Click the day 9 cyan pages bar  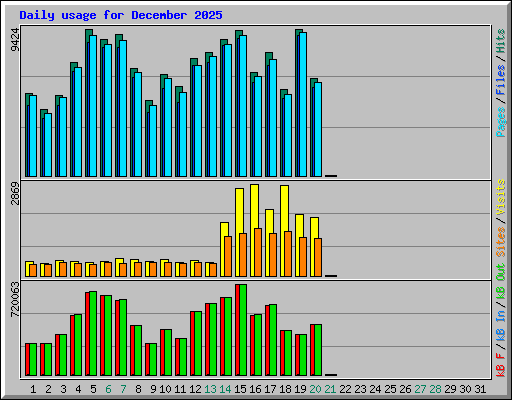tap(153, 141)
